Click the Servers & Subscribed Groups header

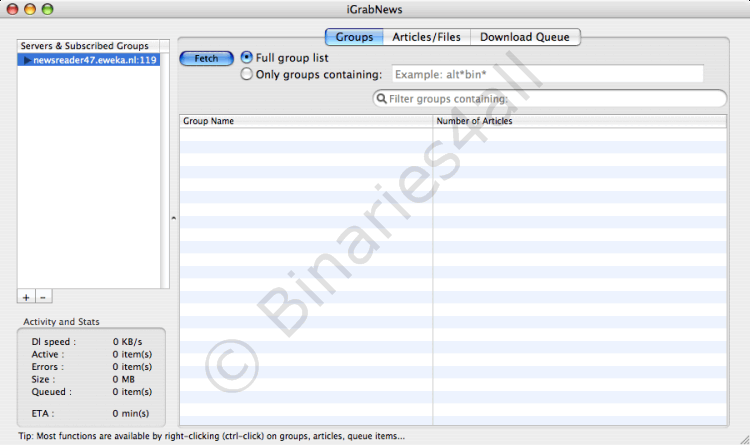89,46
